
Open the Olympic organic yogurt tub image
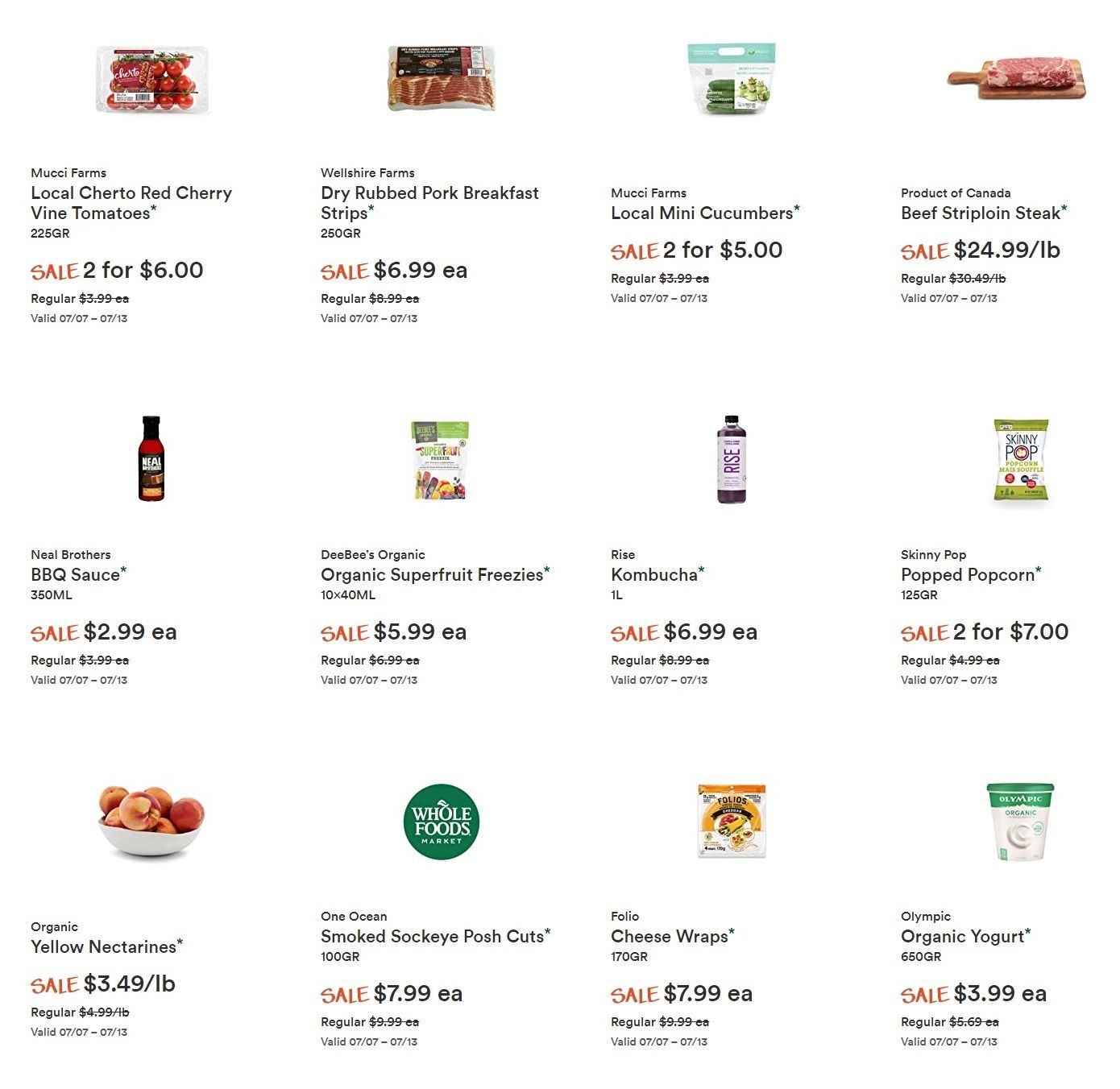pyautogui.click(x=1021, y=822)
